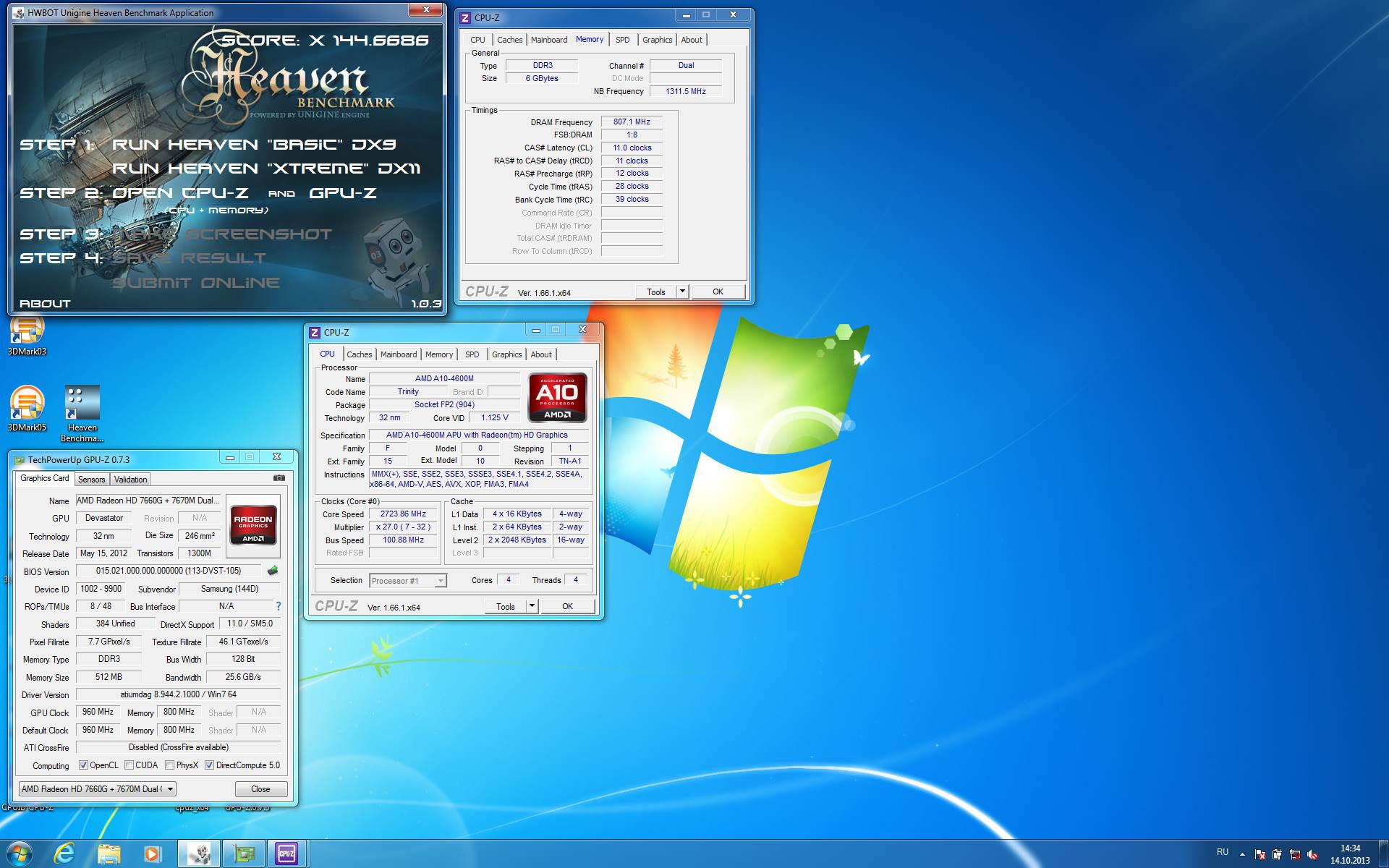Click the Radeon Graphics logo in GPU-Z
The image size is (1389, 868).
[x=253, y=525]
